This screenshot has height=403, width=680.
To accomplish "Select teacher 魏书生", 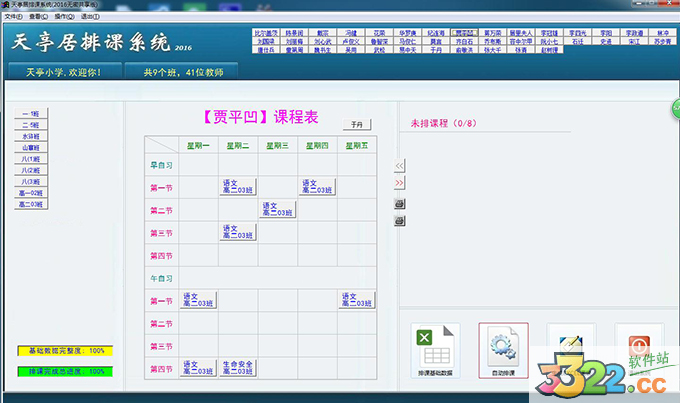I will click(323, 50).
